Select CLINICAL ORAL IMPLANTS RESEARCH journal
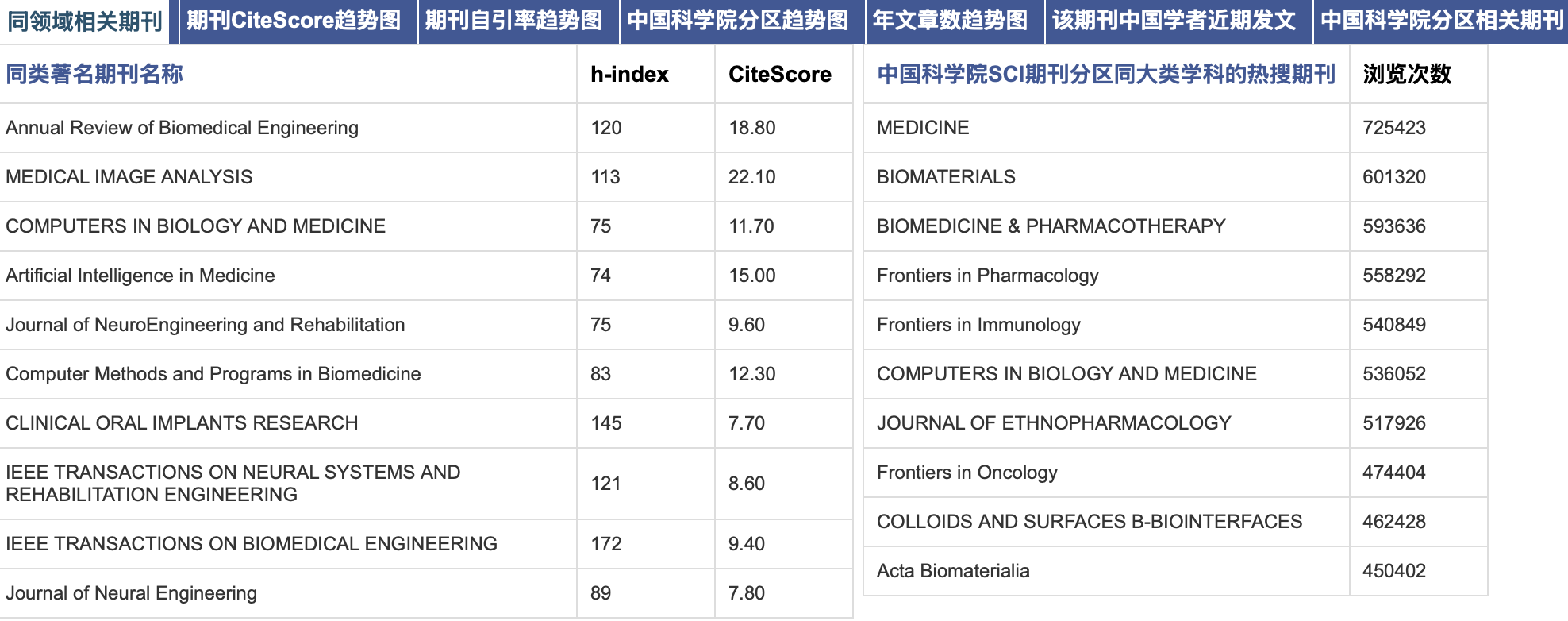Image resolution: width=1568 pixels, height=621 pixels. click(182, 423)
